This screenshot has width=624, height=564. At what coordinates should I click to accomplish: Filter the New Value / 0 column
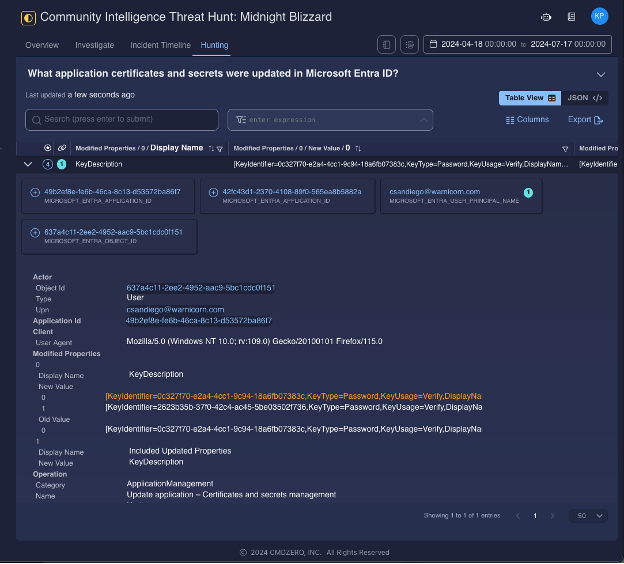coord(565,149)
